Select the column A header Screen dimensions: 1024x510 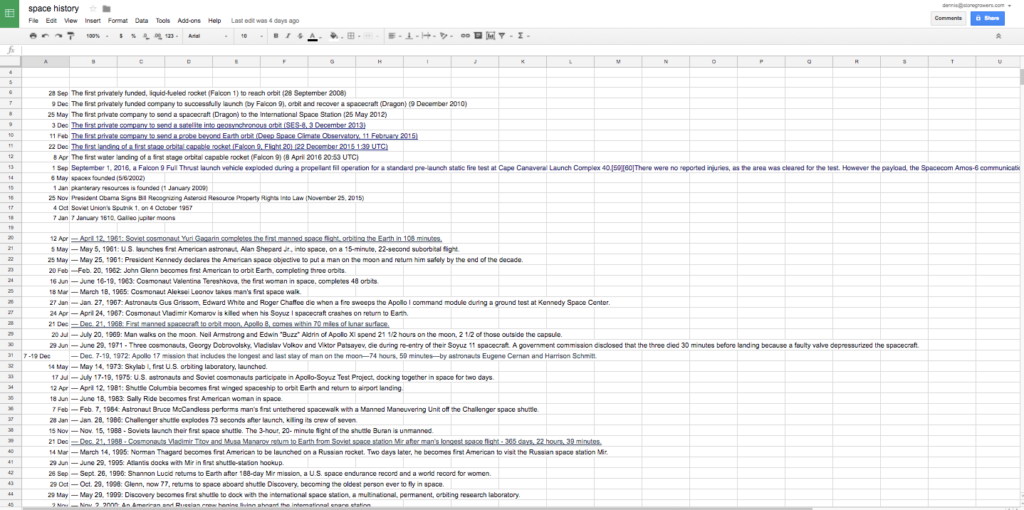point(46,61)
